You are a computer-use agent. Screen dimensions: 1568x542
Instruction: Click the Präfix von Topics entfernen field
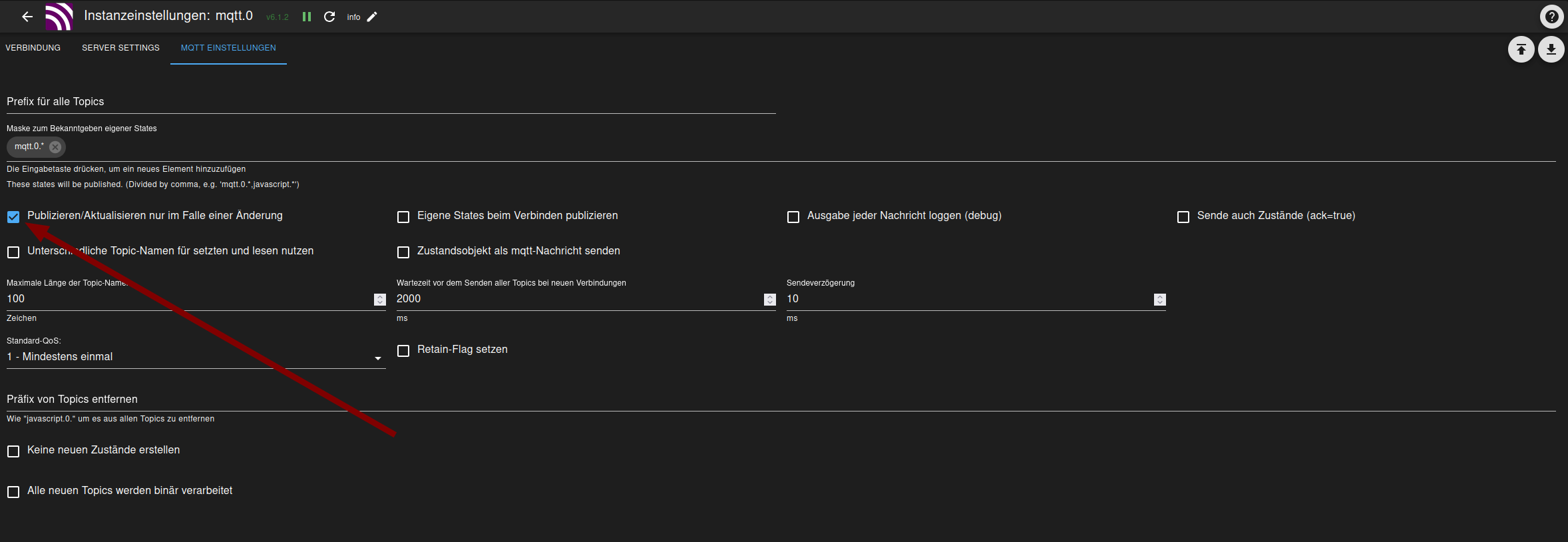click(x=779, y=400)
